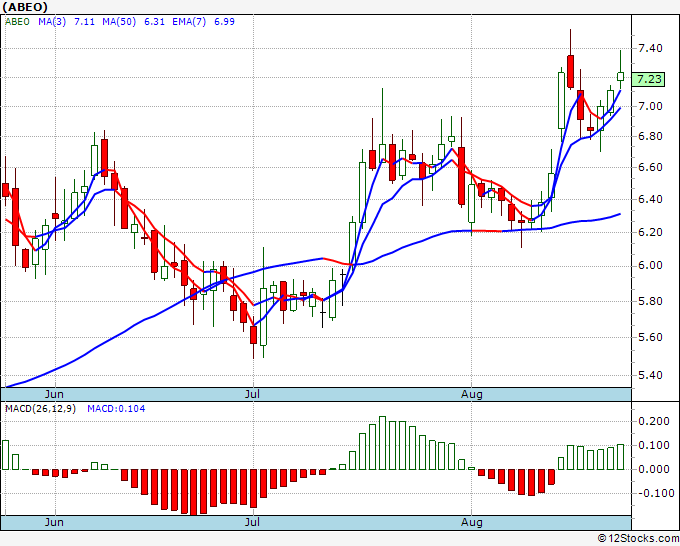Select the 6.80 price axis label
Image resolution: width=680 pixels, height=546 pixels.
[651, 136]
